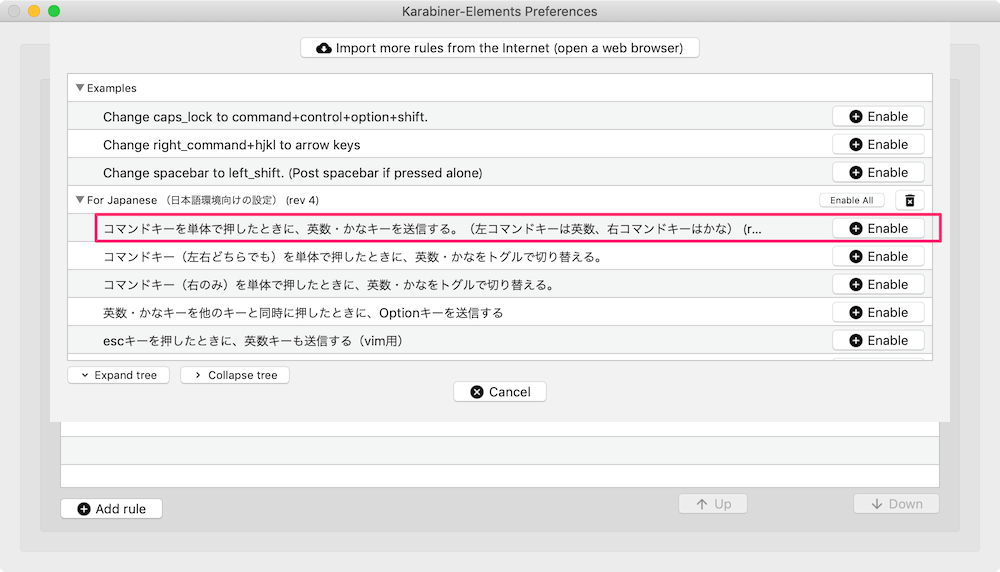The image size is (1000, 572).
Task: Click Enable All for the Japanese rules
Action: pos(851,200)
